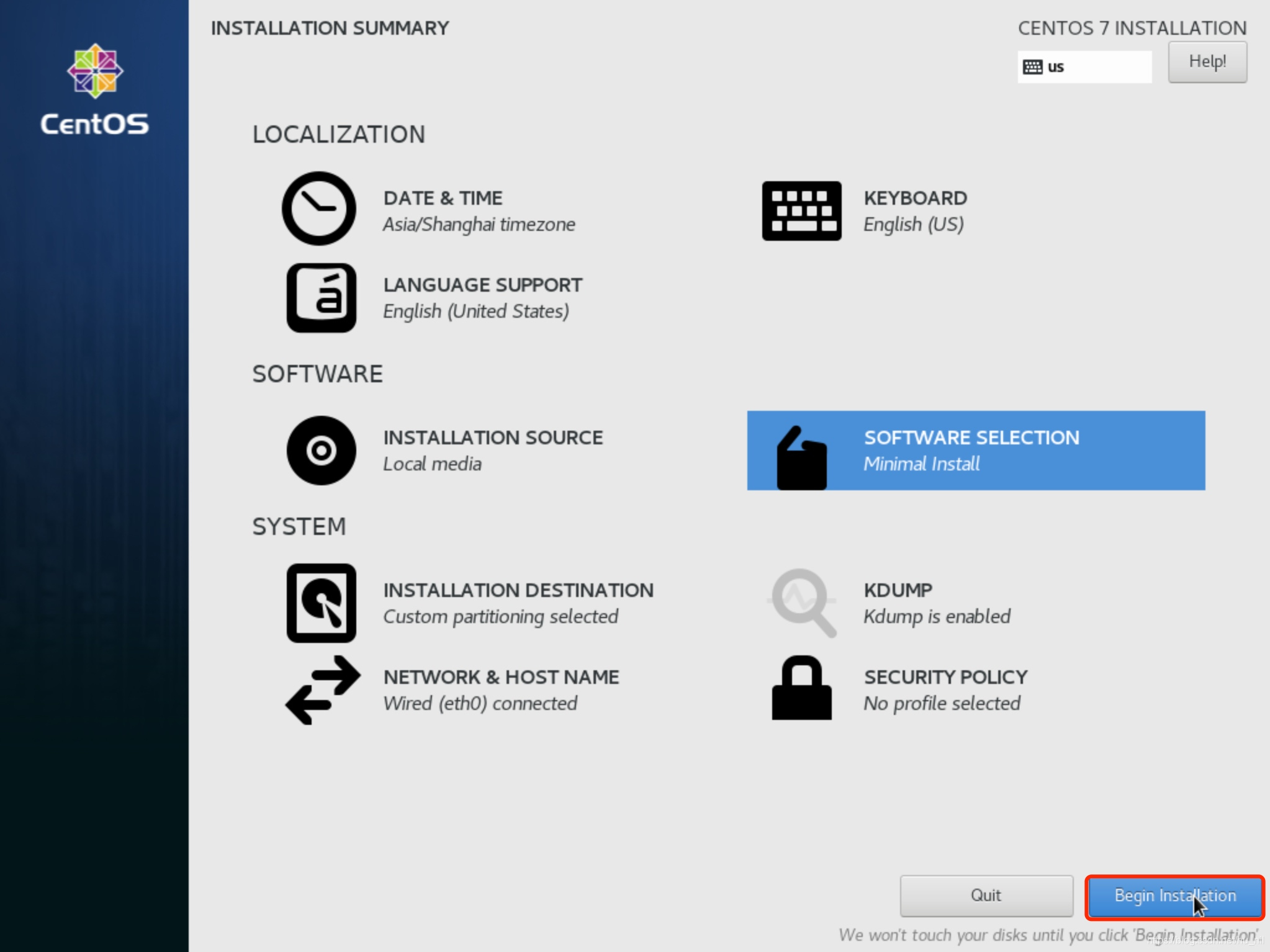This screenshot has width=1270, height=952.
Task: Open the SECURITY POLICY label
Action: pos(945,677)
